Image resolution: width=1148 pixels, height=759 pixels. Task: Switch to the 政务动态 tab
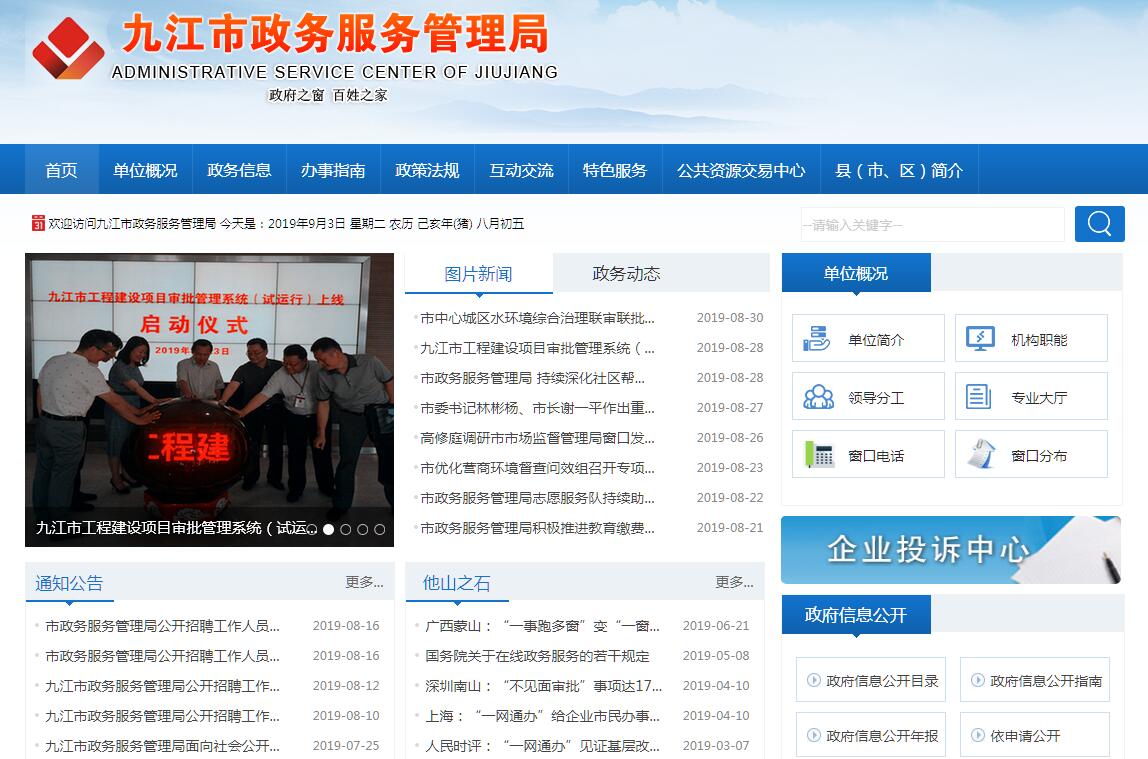[x=626, y=274]
